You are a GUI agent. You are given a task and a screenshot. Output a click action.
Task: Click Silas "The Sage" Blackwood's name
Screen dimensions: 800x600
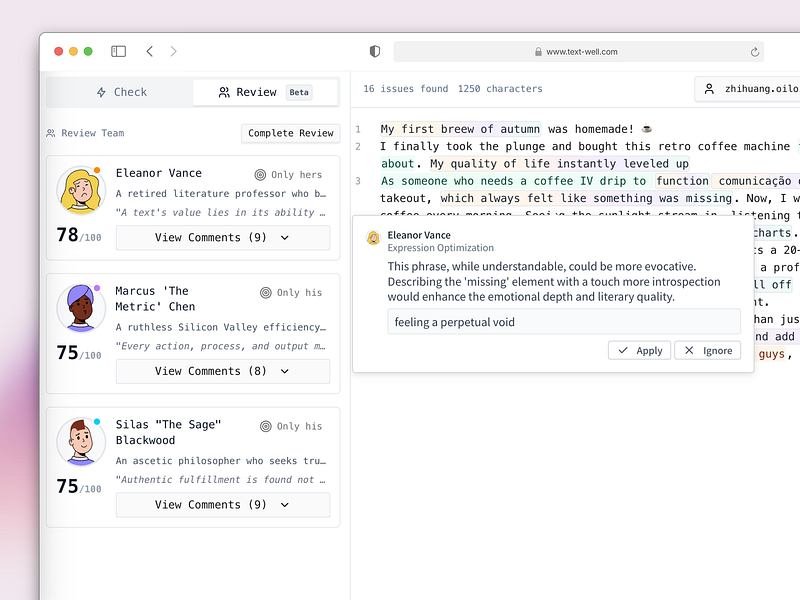[x=168, y=432]
